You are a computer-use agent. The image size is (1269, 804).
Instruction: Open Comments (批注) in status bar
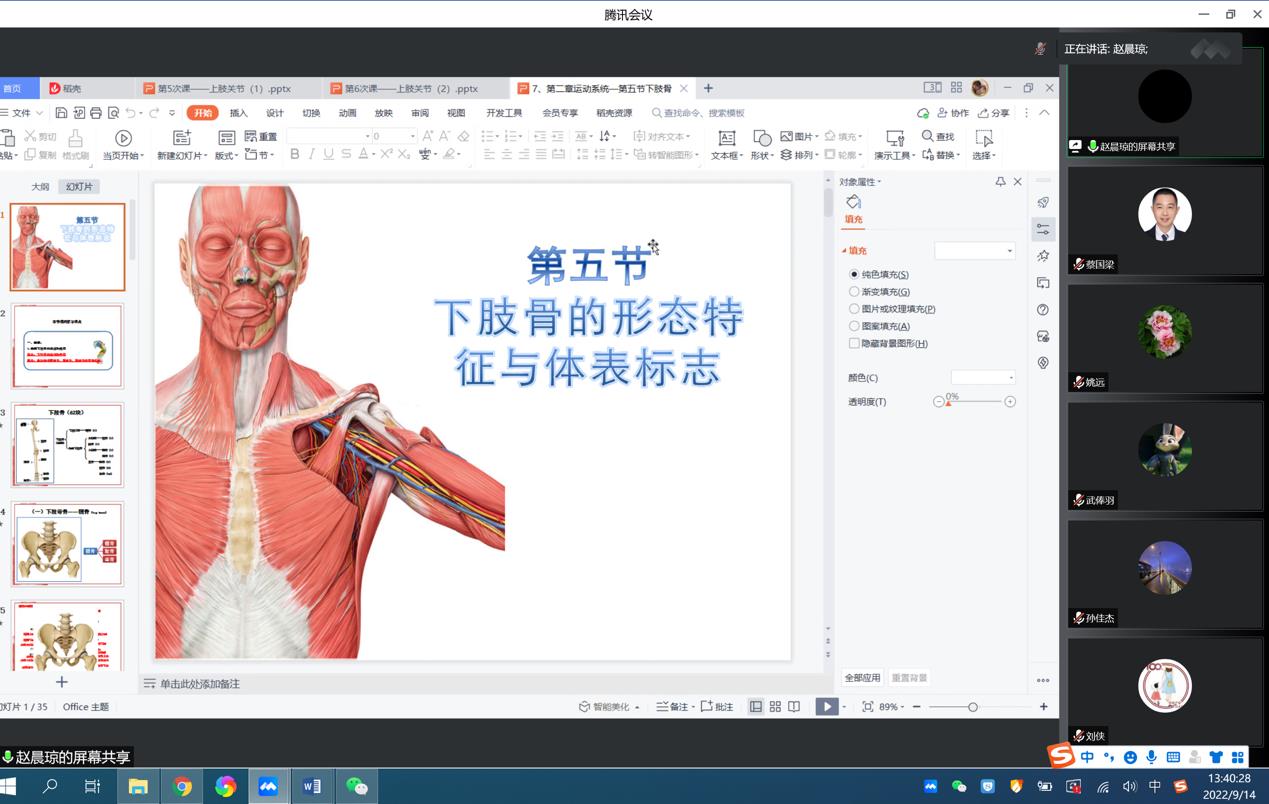pyautogui.click(x=717, y=707)
